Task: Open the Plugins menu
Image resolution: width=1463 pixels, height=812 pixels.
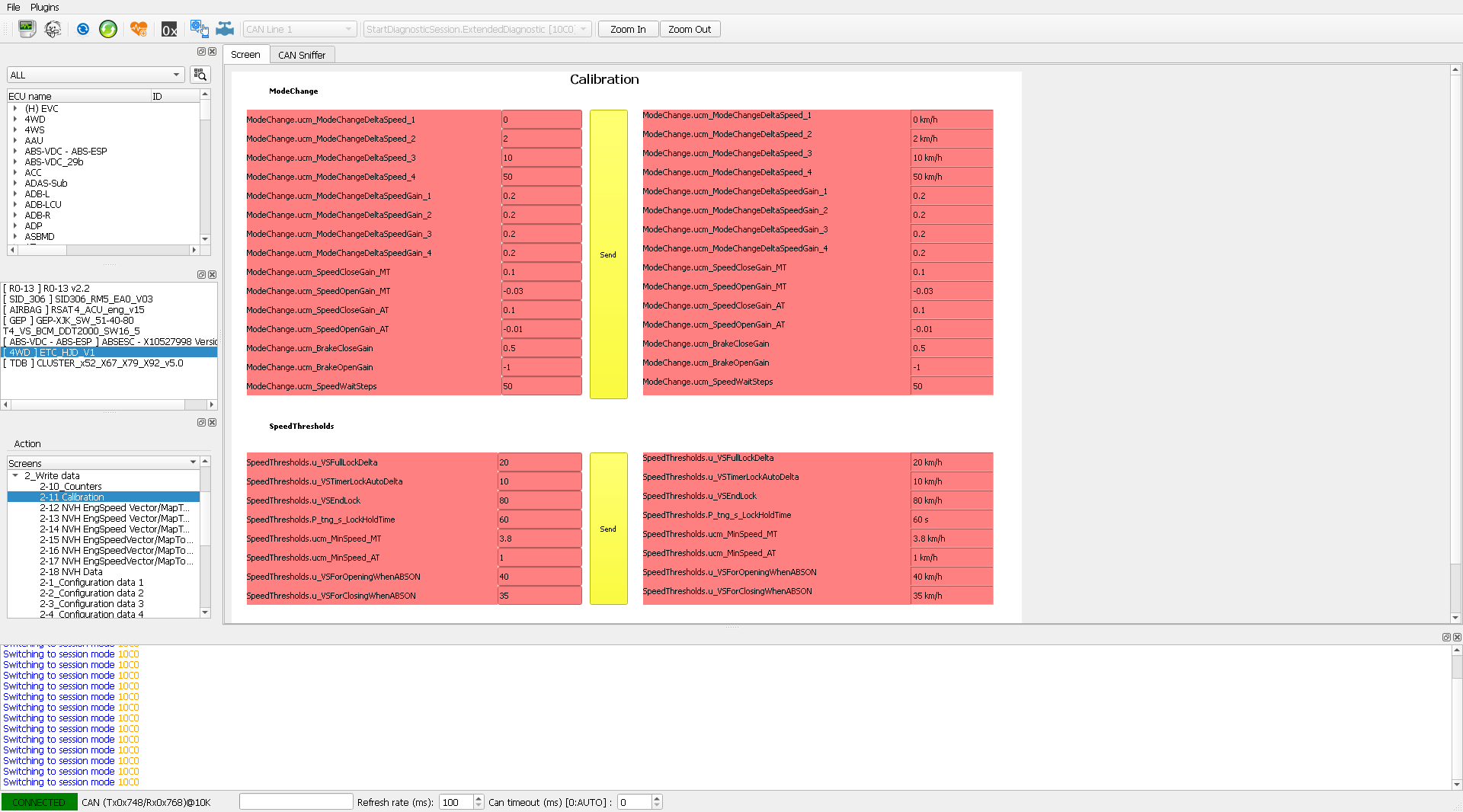Action: [45, 7]
